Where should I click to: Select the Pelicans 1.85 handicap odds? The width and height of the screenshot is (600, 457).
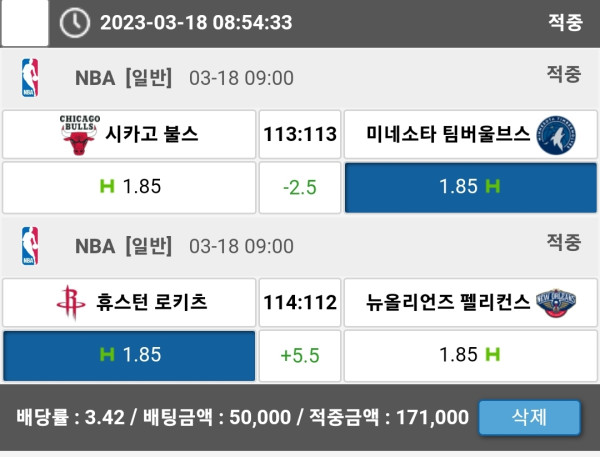pos(470,355)
